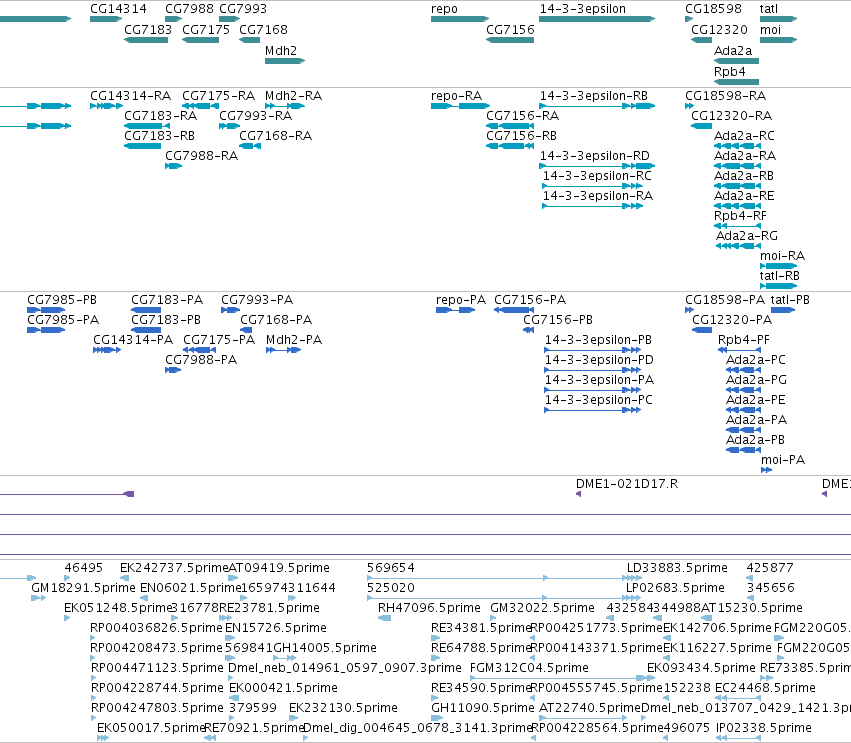Click transcript Mdh2-RA
Viewport: 851px width, 743px height.
pos(293,96)
